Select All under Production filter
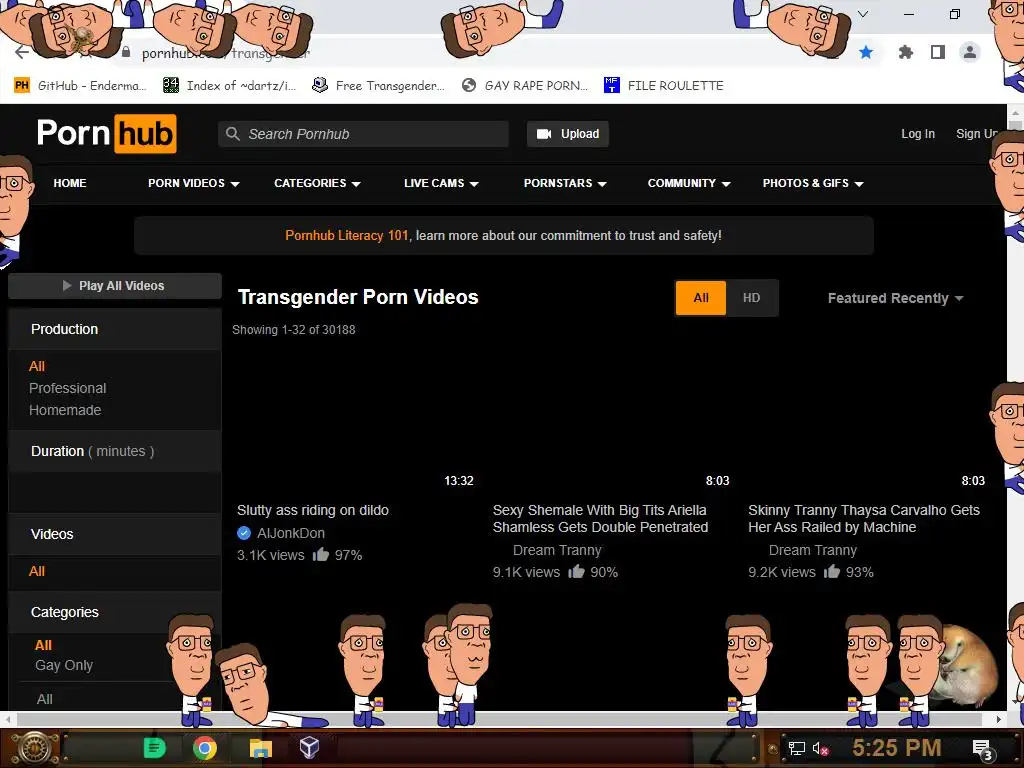 (x=37, y=366)
